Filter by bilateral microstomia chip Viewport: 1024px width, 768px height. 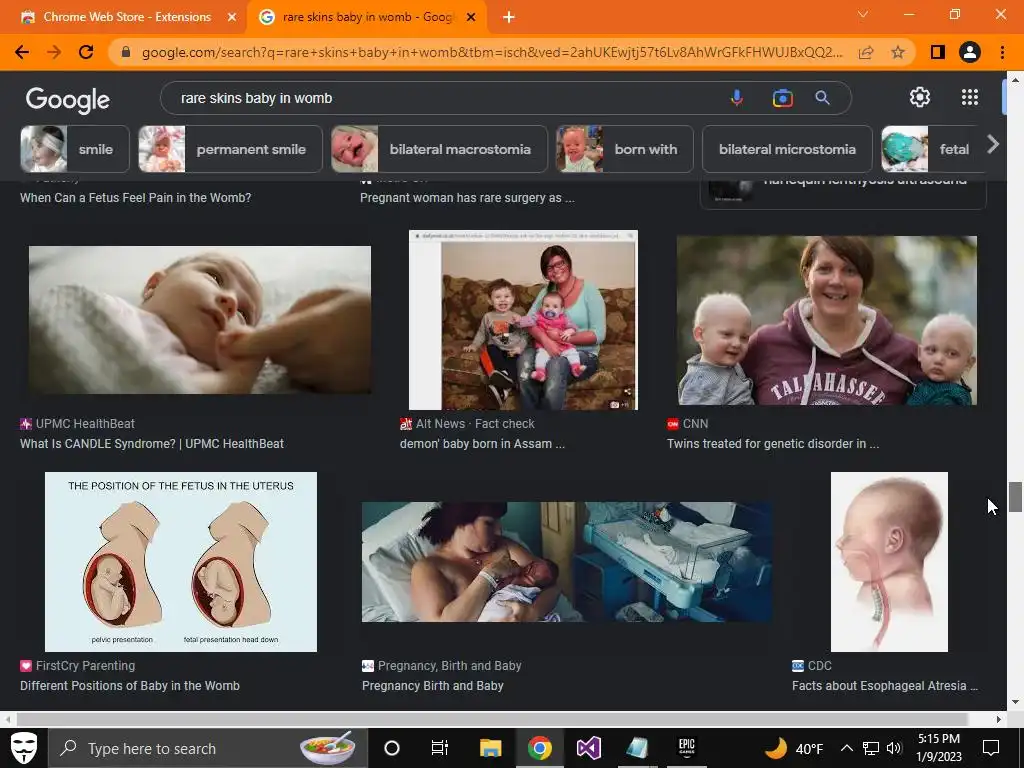(787, 149)
